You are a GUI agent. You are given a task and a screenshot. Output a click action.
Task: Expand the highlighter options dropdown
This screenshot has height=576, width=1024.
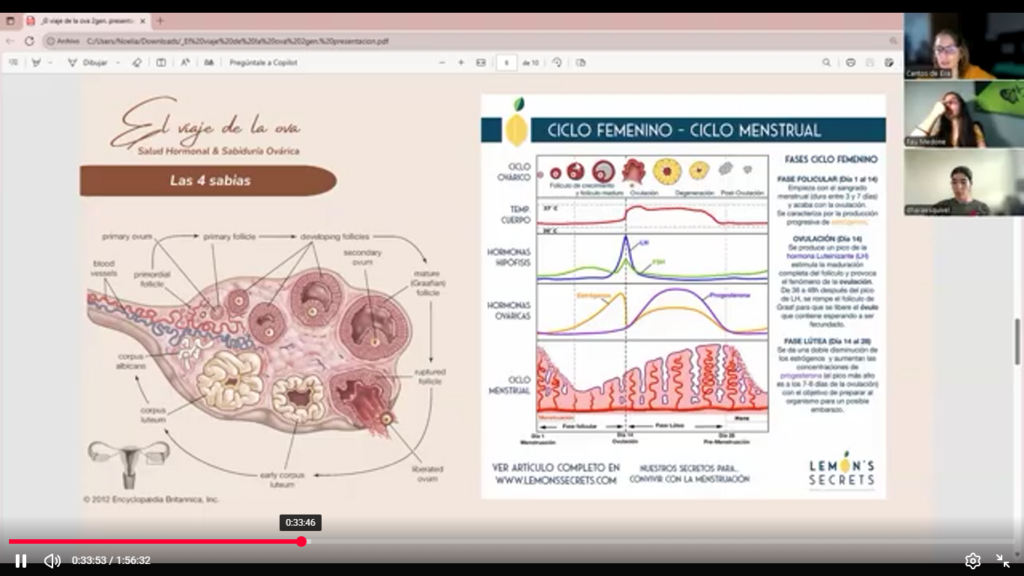[50, 62]
